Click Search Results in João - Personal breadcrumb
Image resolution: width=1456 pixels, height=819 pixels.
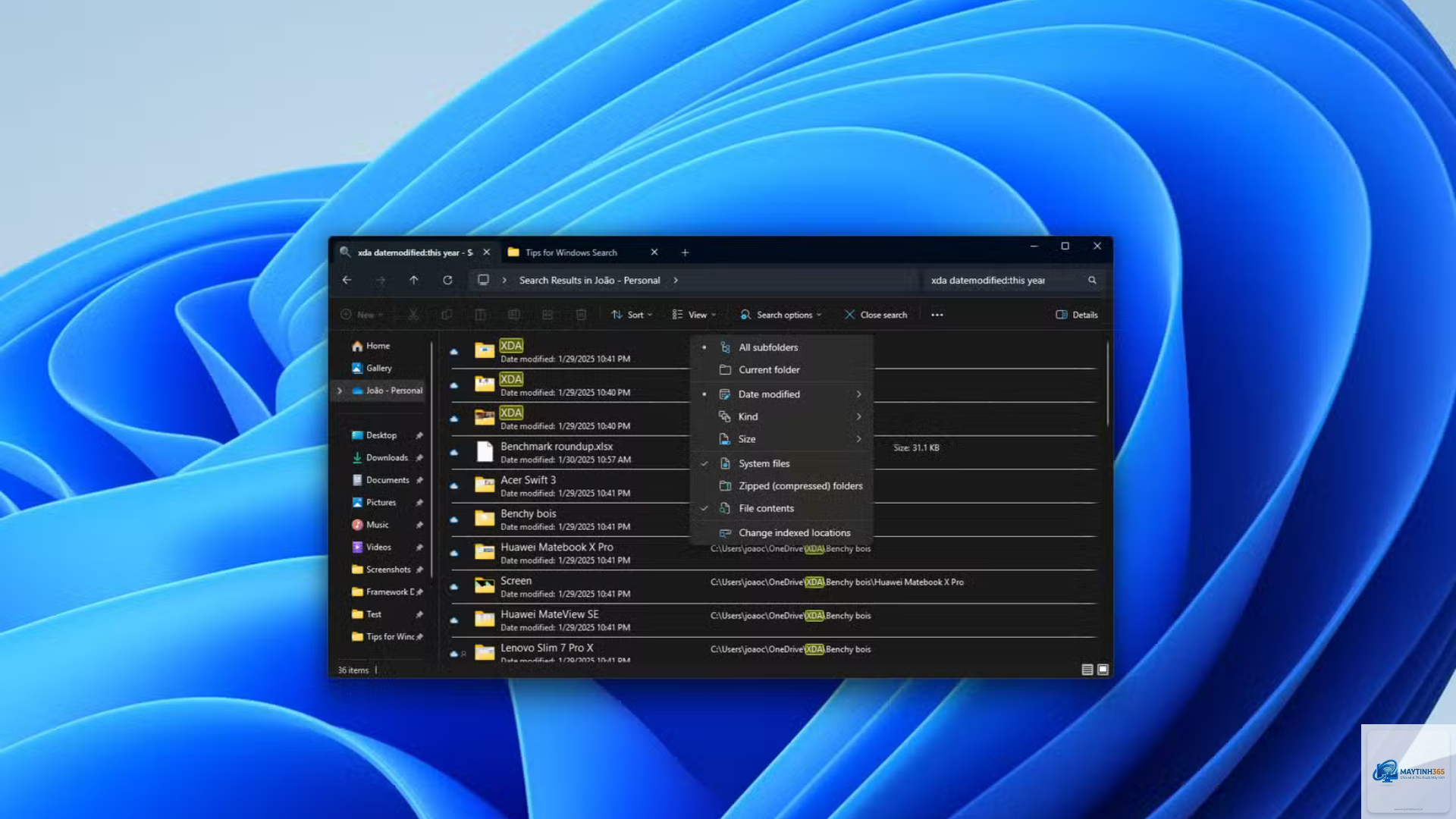pyautogui.click(x=589, y=280)
